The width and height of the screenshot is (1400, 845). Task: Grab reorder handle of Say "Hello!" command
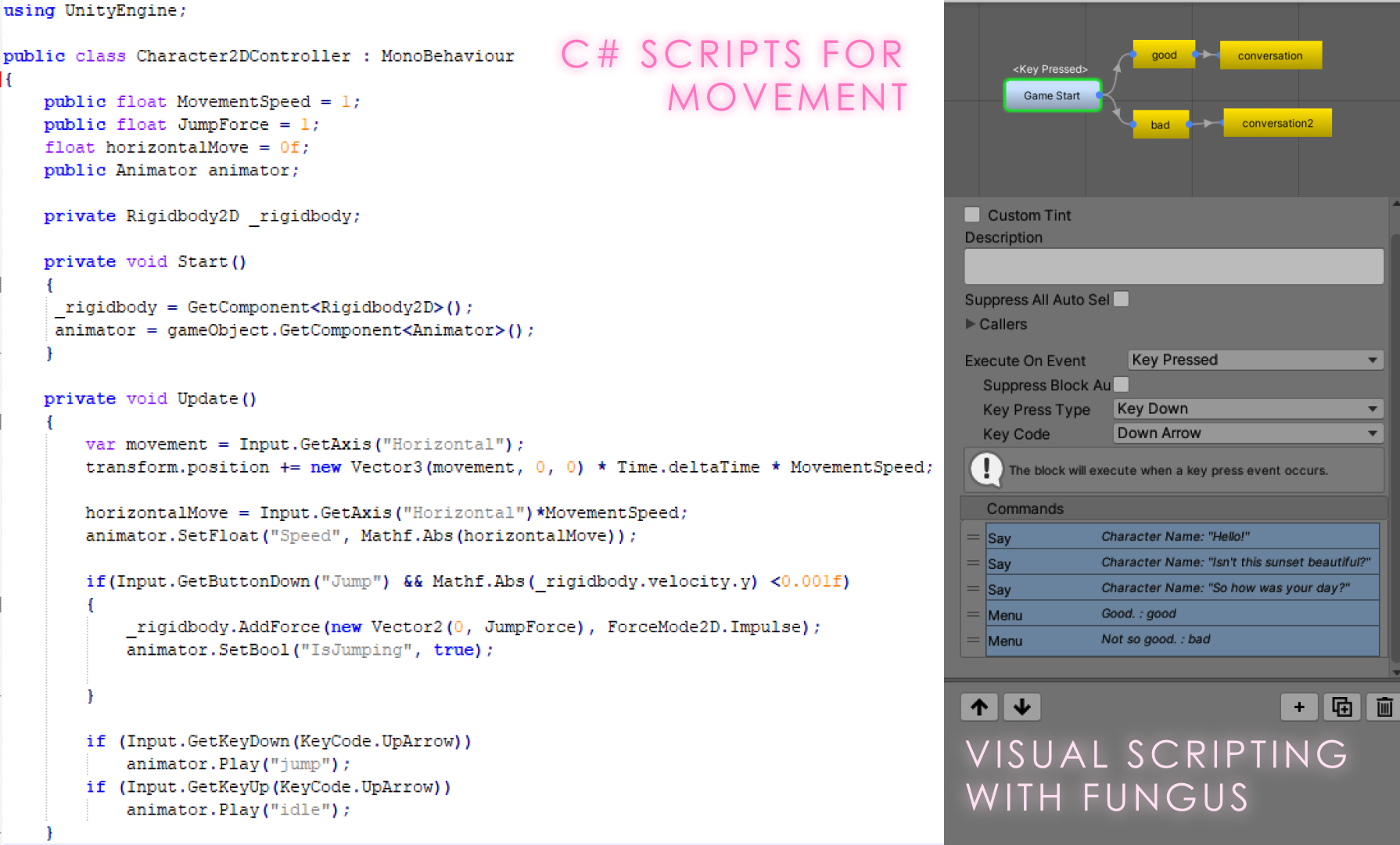pyautogui.click(x=973, y=537)
